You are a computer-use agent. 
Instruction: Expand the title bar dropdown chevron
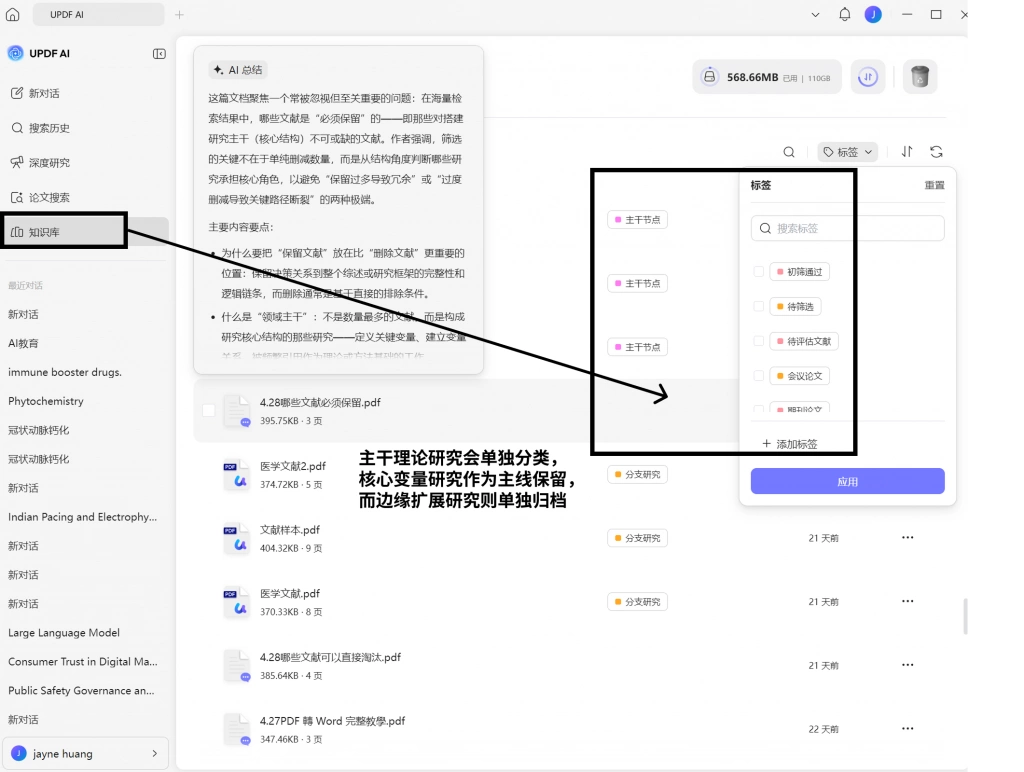pyautogui.click(x=815, y=14)
